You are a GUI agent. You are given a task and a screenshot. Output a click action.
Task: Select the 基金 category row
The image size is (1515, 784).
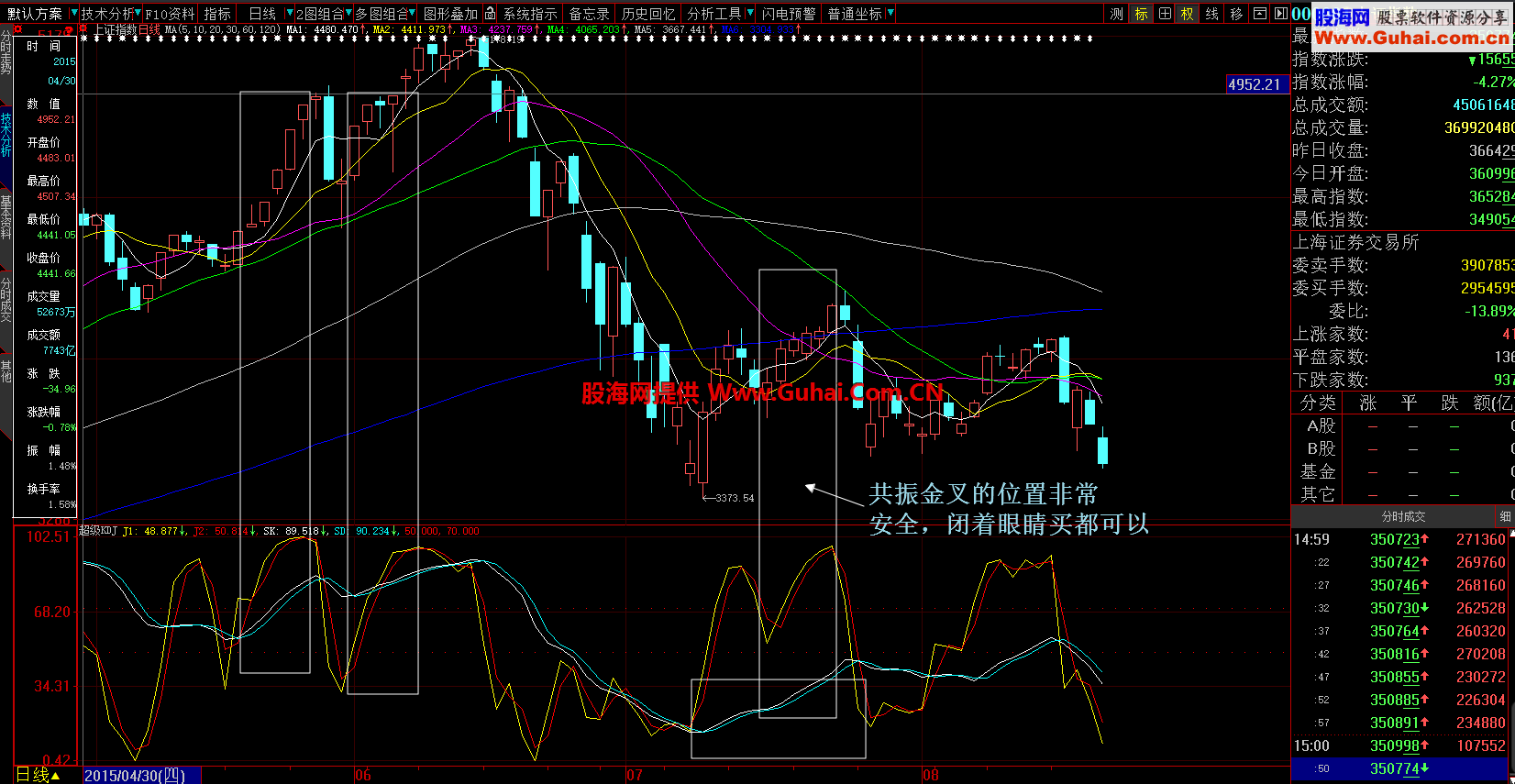coord(1403,471)
